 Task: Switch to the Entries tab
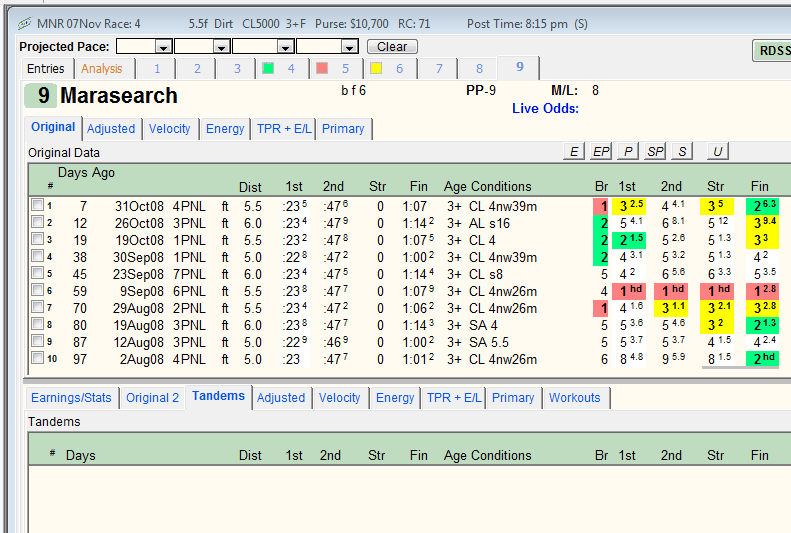pos(46,69)
